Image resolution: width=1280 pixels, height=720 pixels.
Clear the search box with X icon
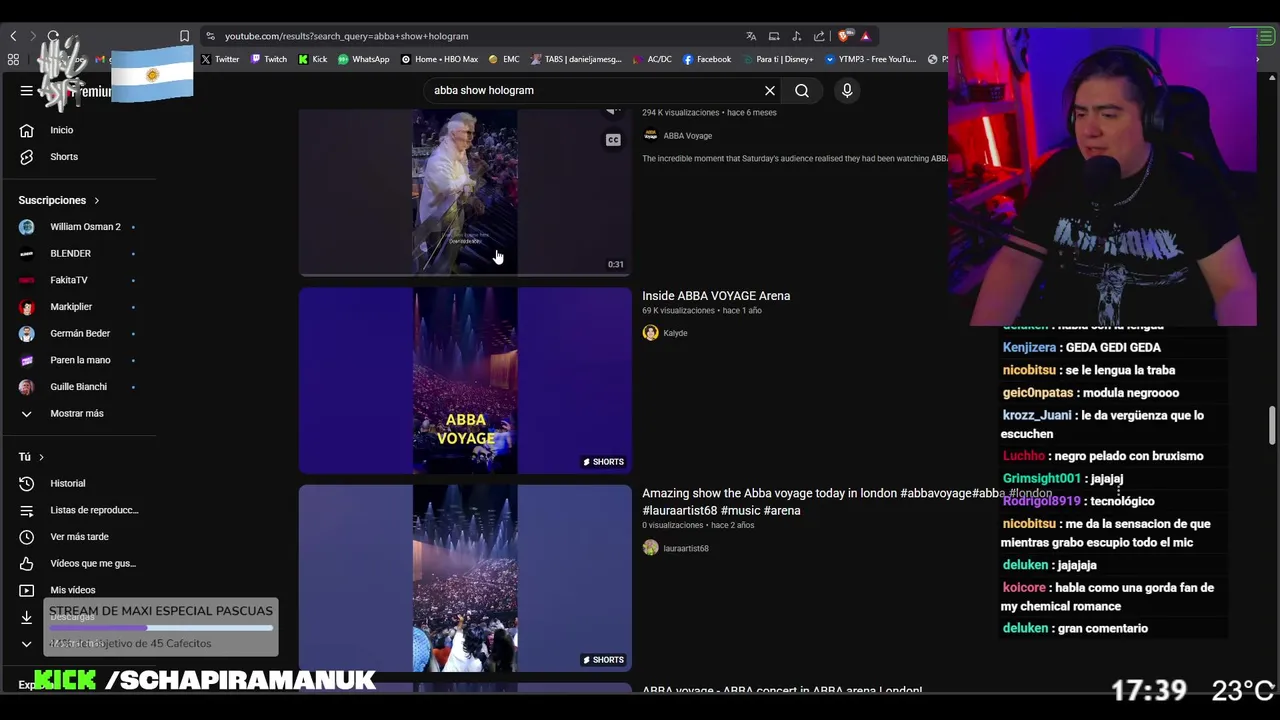(770, 91)
